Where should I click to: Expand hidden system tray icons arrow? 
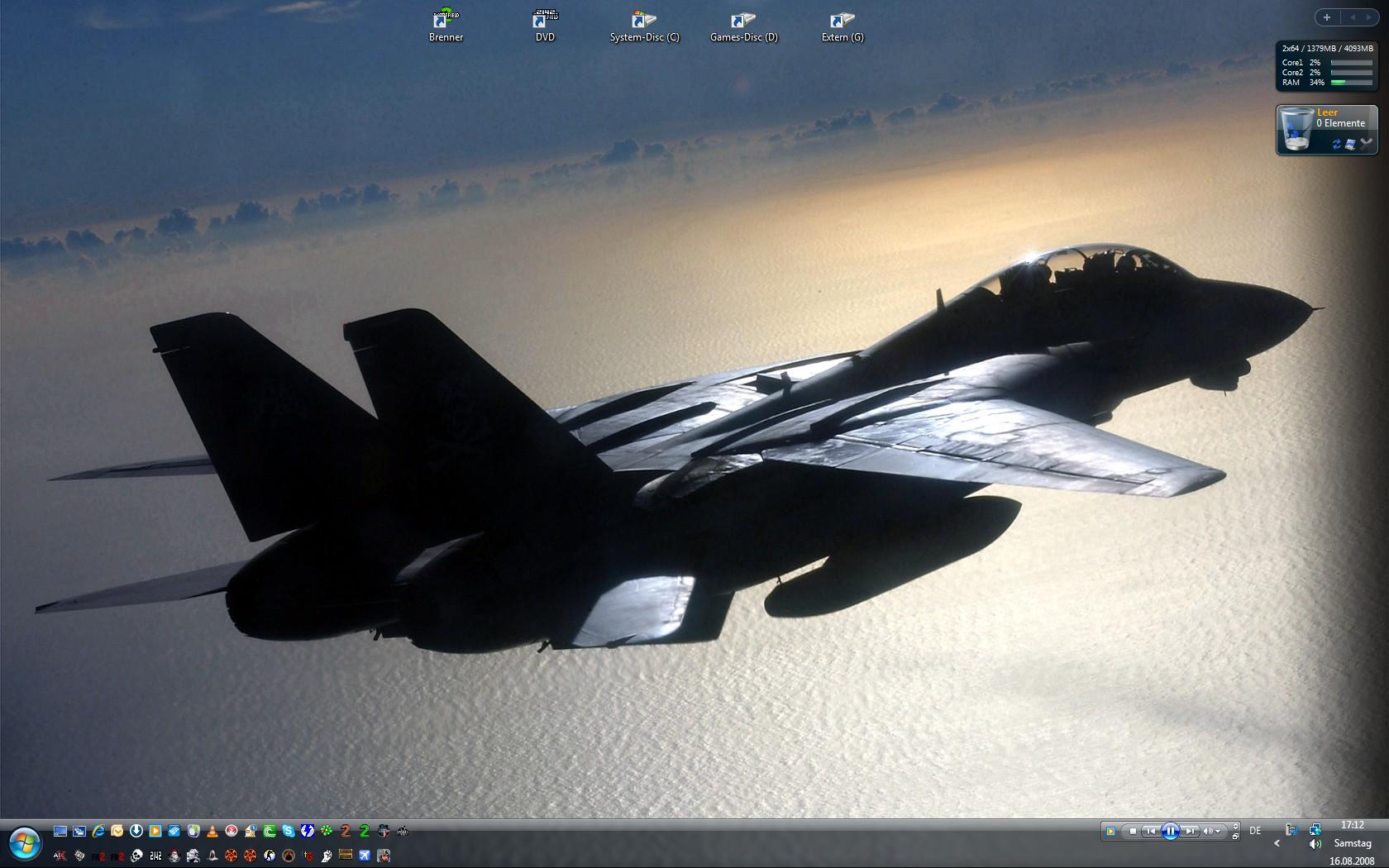click(x=1277, y=843)
